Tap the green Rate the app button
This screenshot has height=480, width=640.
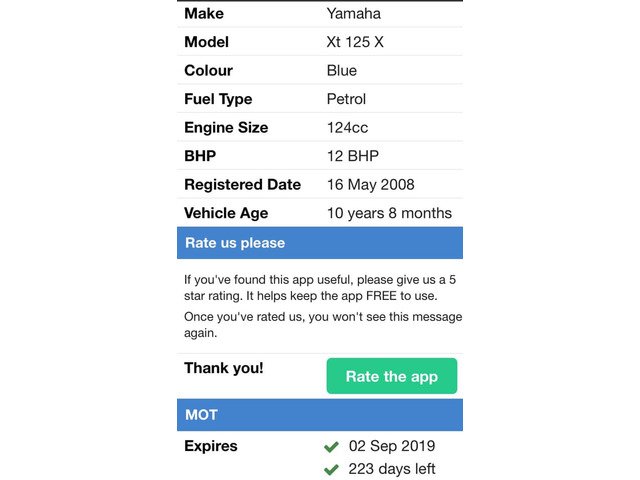coord(391,376)
